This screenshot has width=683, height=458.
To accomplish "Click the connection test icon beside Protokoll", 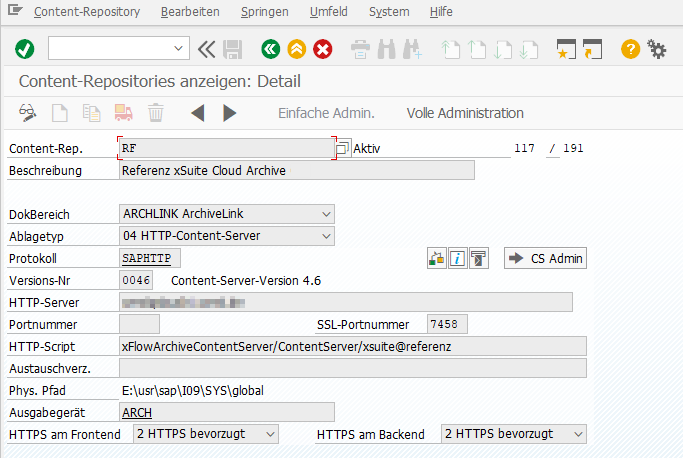I will (436, 259).
